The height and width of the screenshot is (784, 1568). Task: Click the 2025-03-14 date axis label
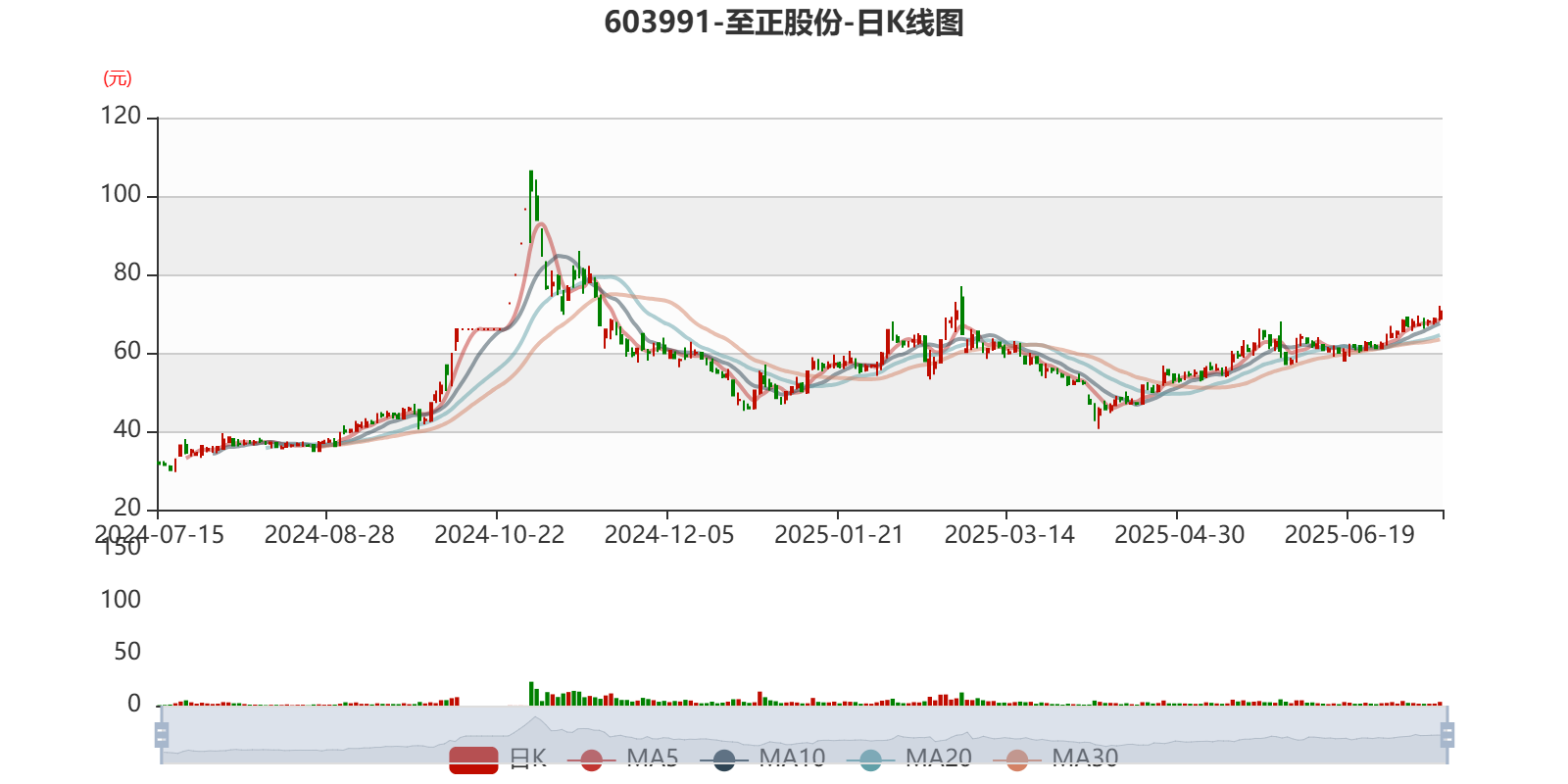point(1009,535)
